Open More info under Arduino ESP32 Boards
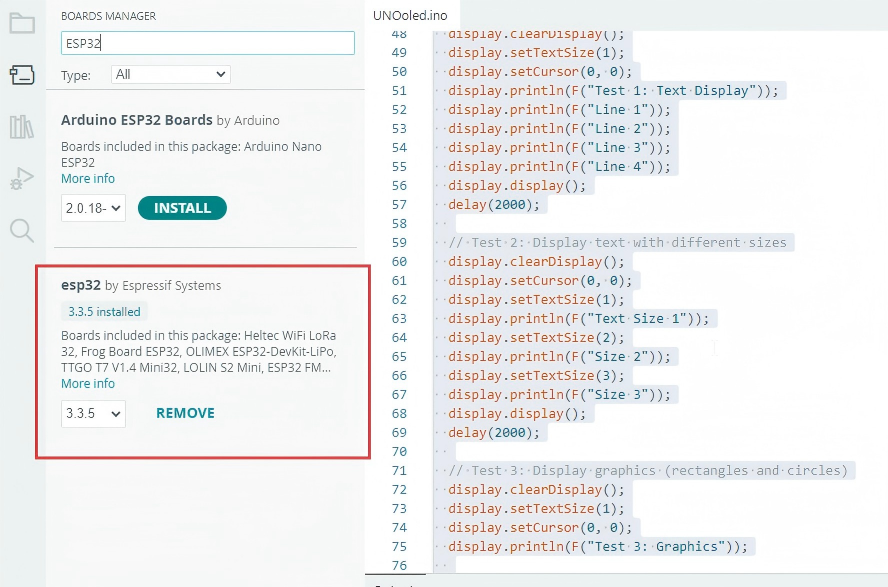Viewport: 888px width, 587px height. pos(88,178)
